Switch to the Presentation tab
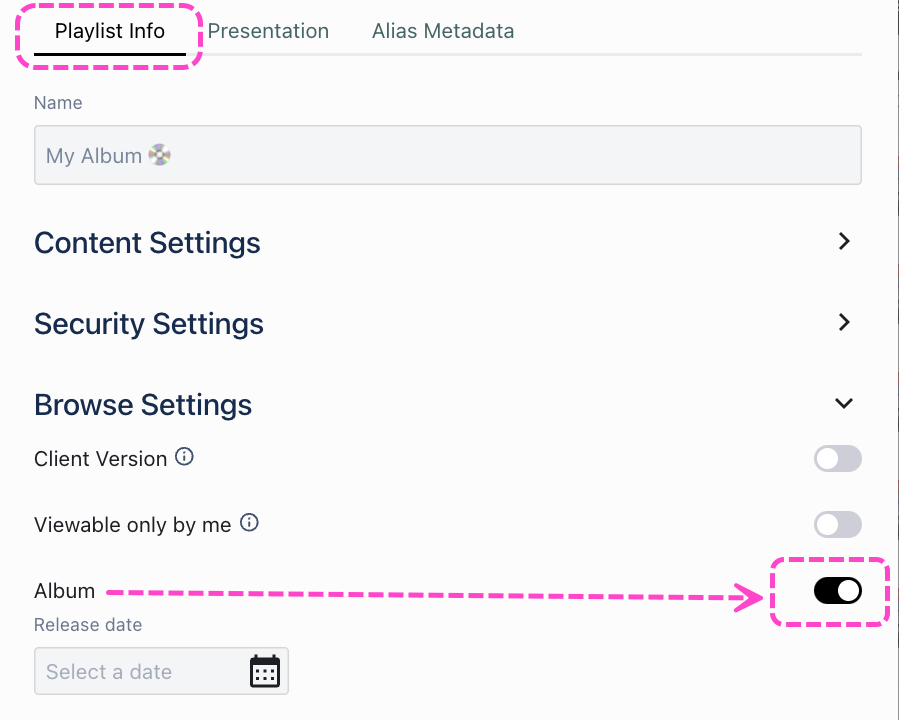Image resolution: width=899 pixels, height=720 pixels. pos(268,31)
